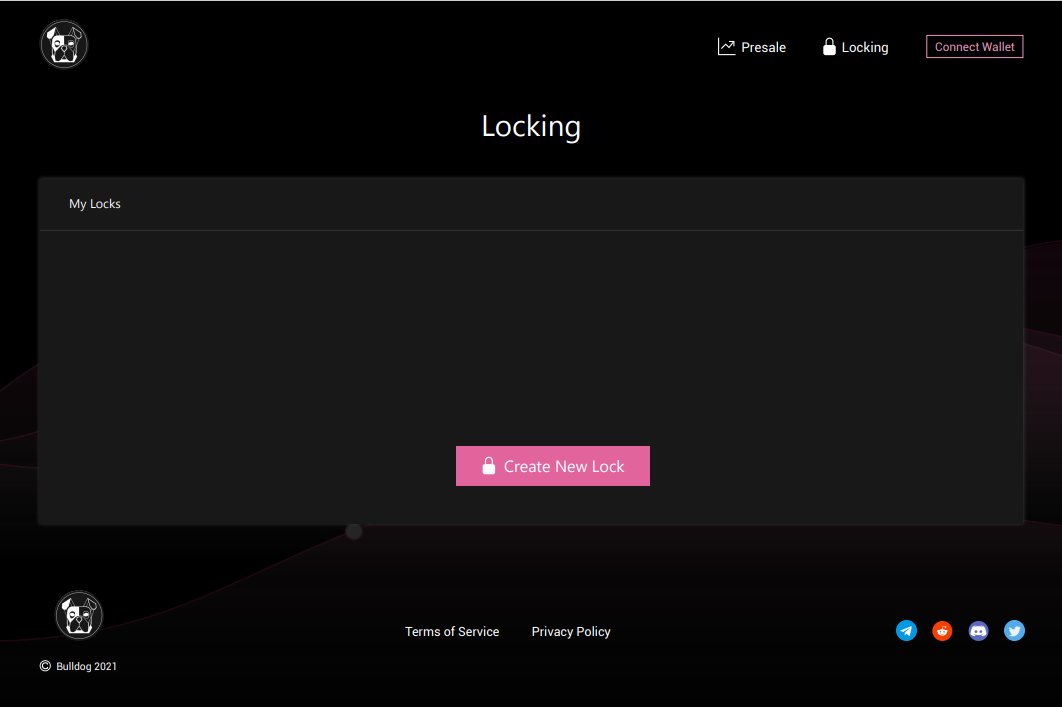Click the Locking padlock icon in navigation
The width and height of the screenshot is (1062, 707).
(x=829, y=47)
